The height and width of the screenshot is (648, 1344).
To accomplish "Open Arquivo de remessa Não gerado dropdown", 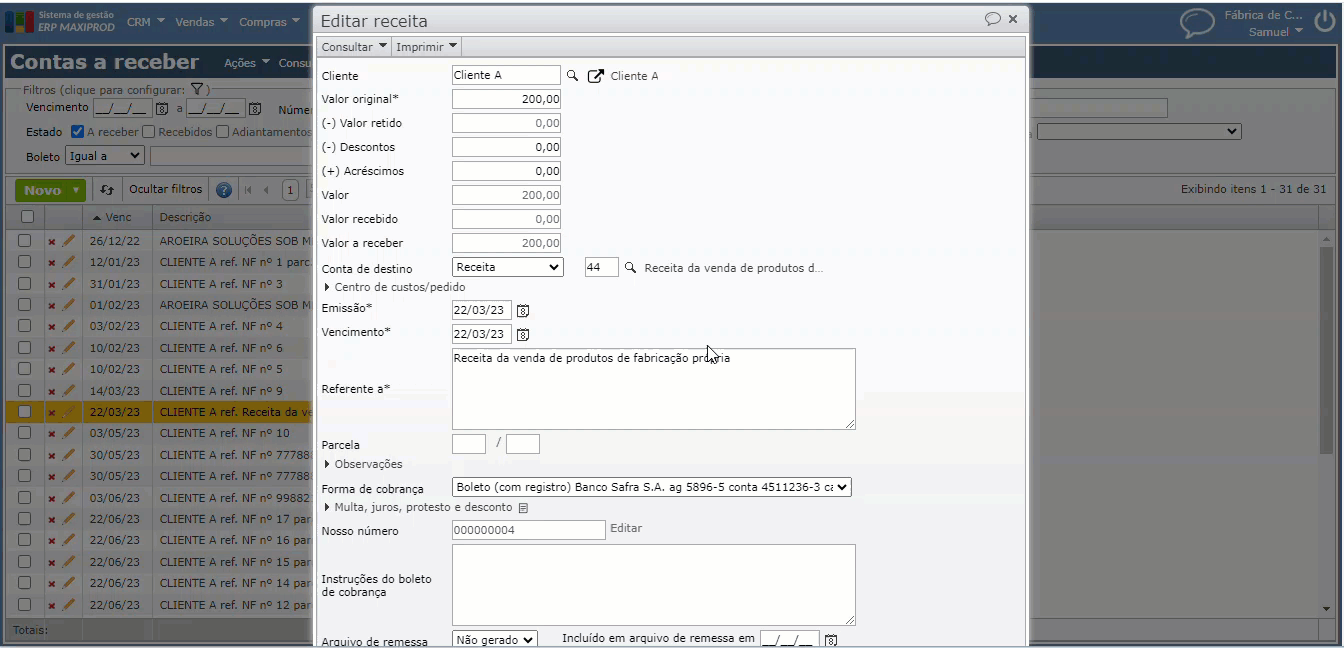I will coord(495,639).
